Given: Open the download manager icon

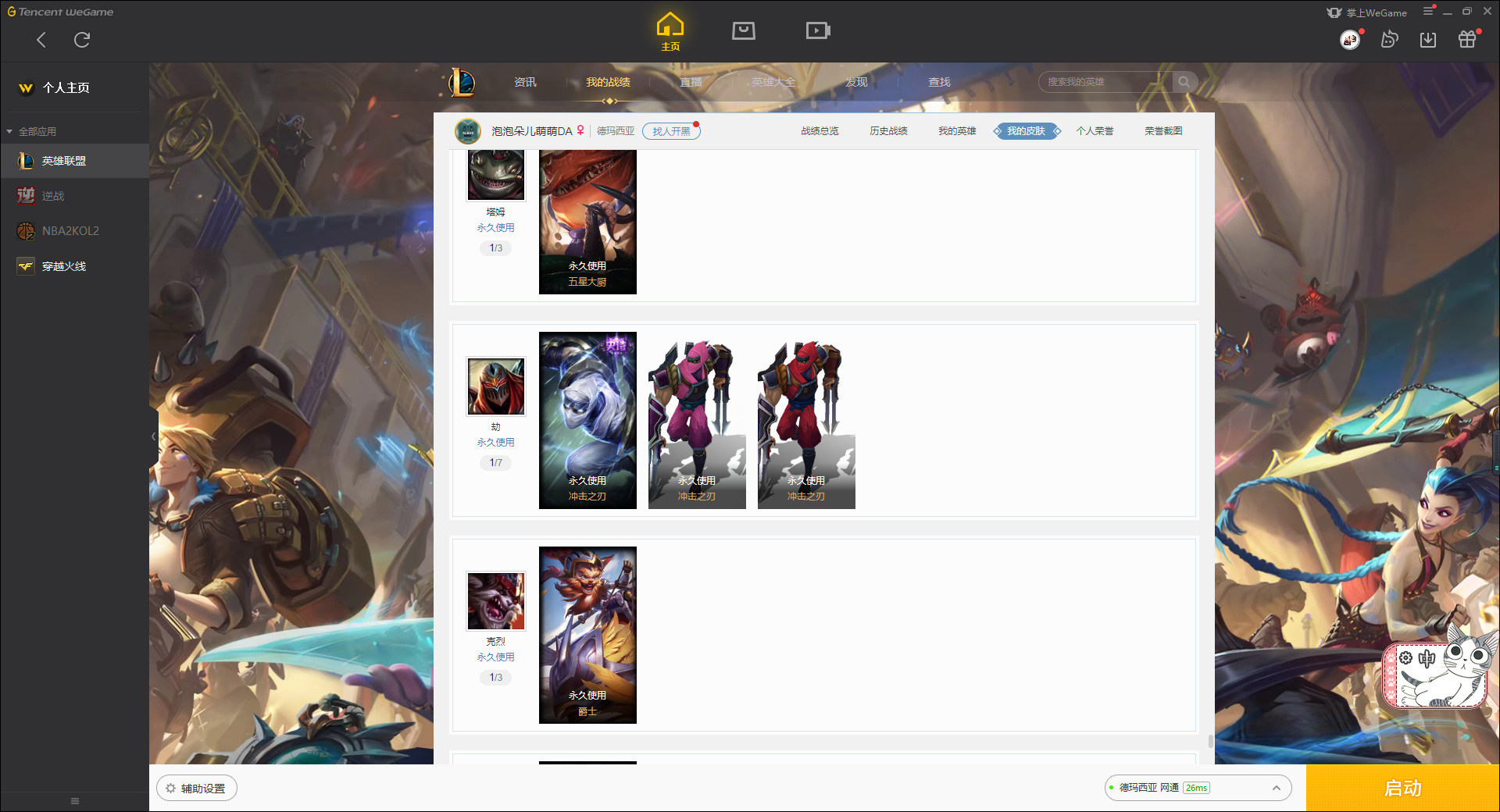Looking at the screenshot, I should point(1428,39).
